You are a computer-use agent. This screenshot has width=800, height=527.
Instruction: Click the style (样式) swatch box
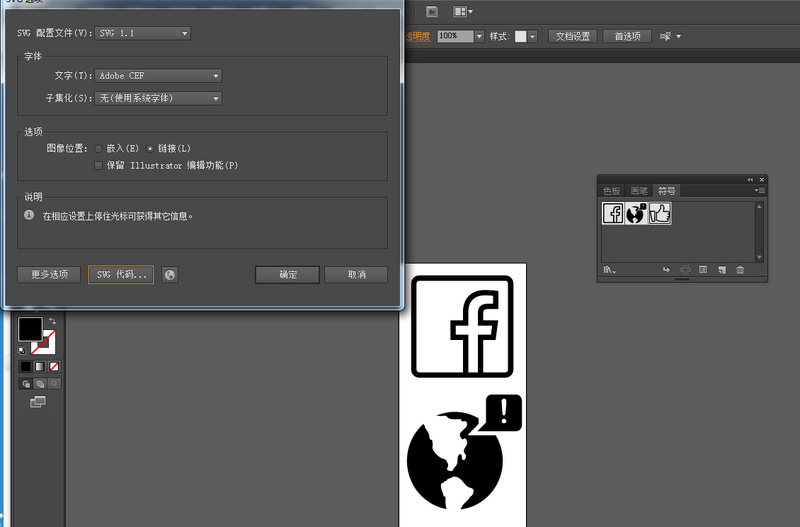pos(520,36)
